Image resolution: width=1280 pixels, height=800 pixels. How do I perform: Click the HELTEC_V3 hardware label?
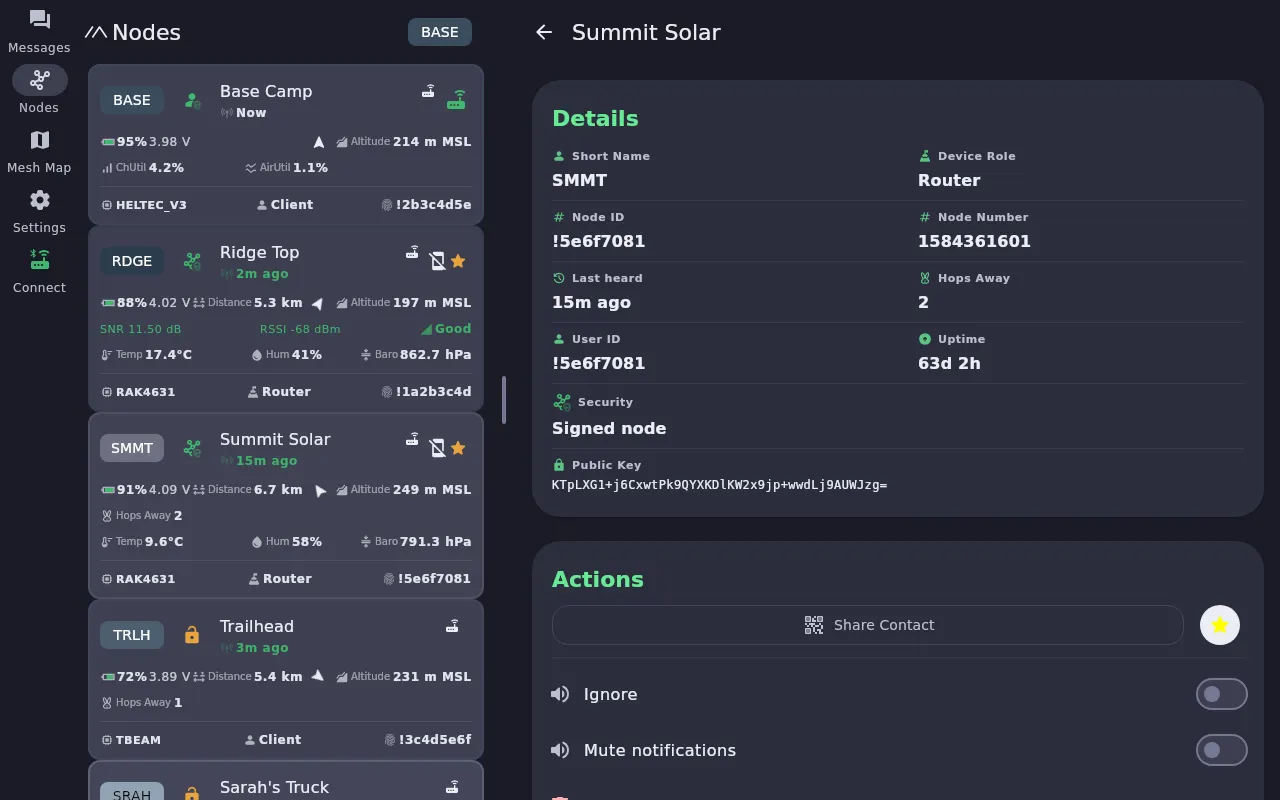(151, 205)
